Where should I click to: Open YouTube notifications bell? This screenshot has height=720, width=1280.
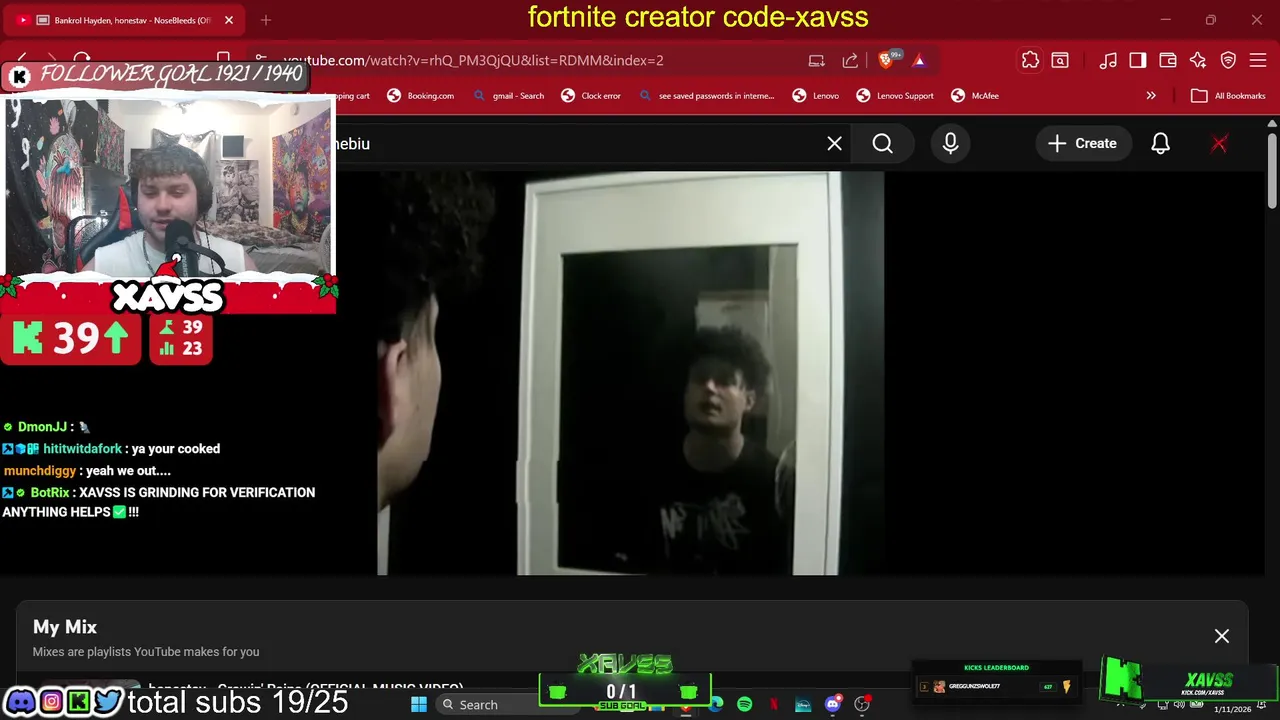(1160, 144)
